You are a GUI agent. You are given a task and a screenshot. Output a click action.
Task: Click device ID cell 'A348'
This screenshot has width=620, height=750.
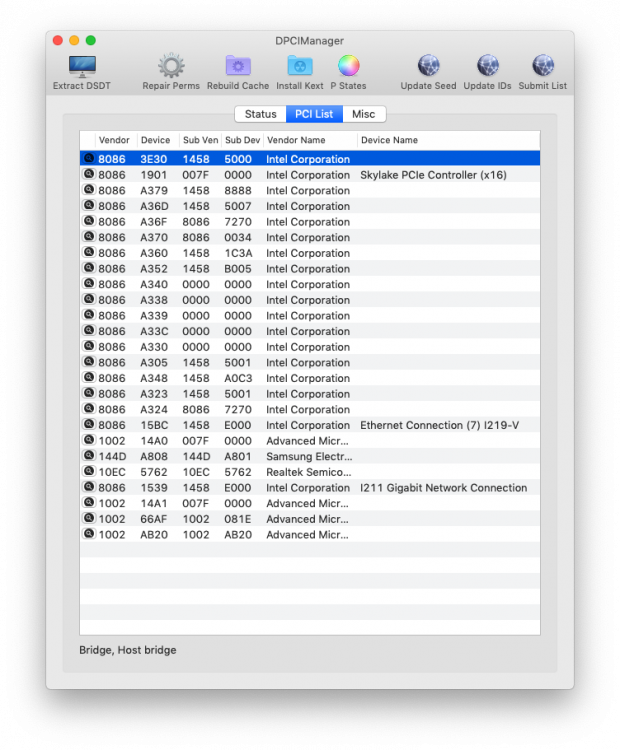click(x=154, y=378)
